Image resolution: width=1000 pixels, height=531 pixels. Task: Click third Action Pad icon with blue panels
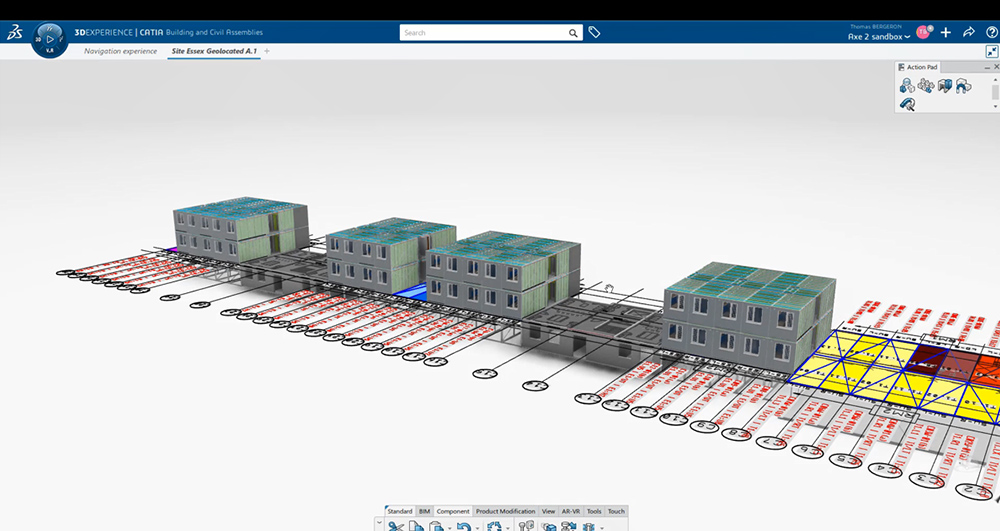[x=945, y=85]
